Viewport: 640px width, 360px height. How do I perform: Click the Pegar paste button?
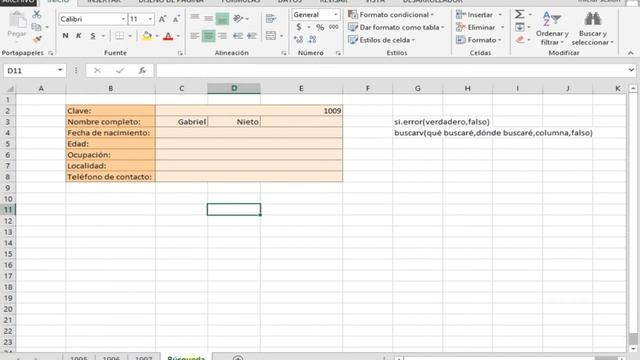17,25
